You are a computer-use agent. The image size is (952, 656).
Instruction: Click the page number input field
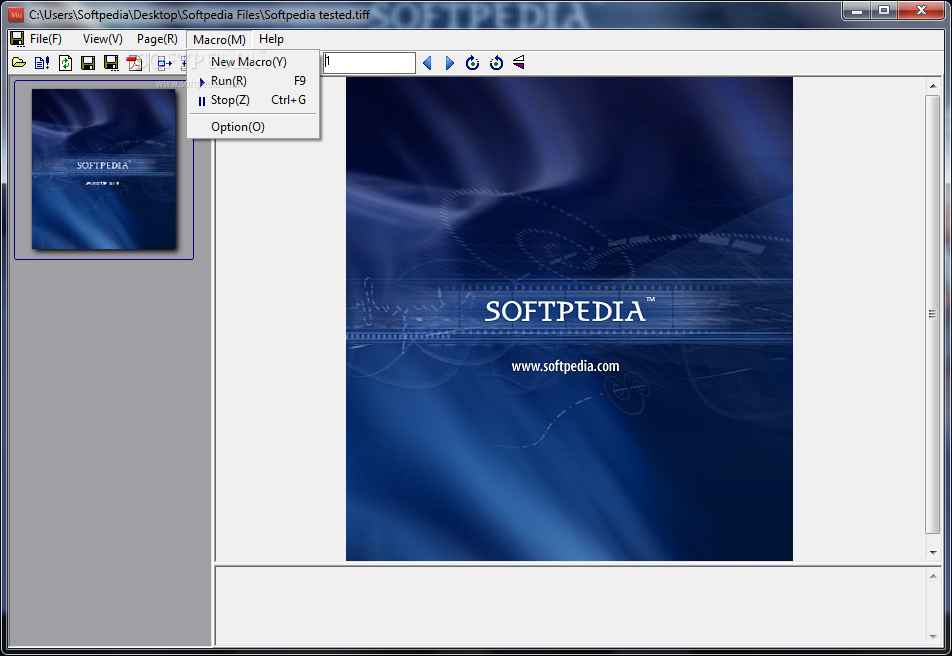click(x=368, y=63)
